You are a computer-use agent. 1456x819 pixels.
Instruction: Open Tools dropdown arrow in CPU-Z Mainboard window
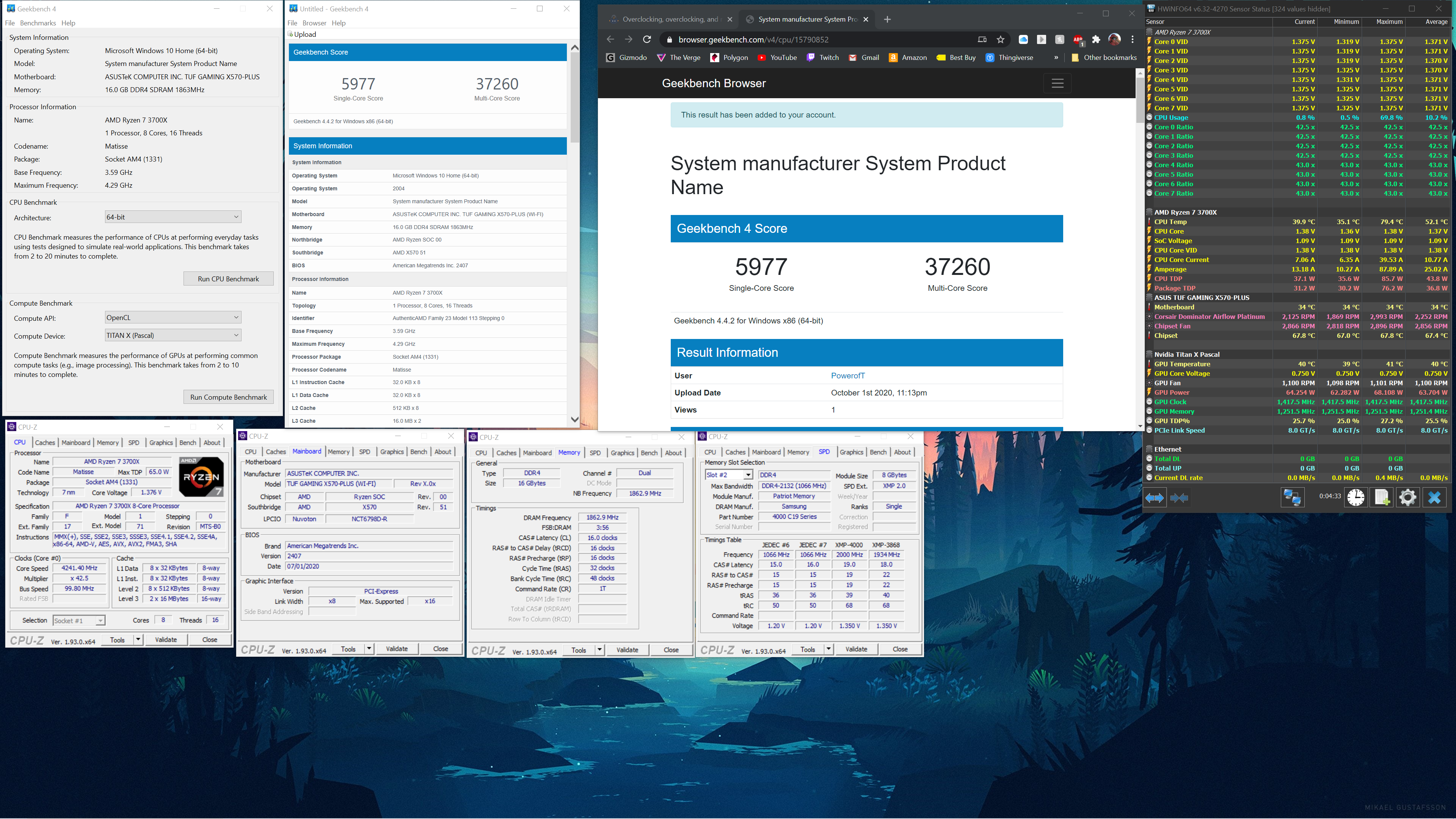point(369,649)
